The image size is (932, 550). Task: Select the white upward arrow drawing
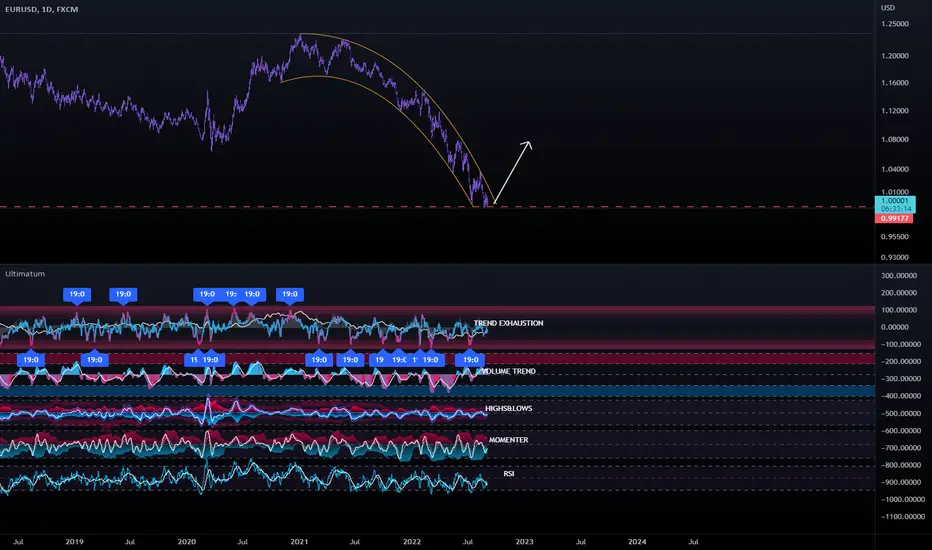(x=512, y=172)
